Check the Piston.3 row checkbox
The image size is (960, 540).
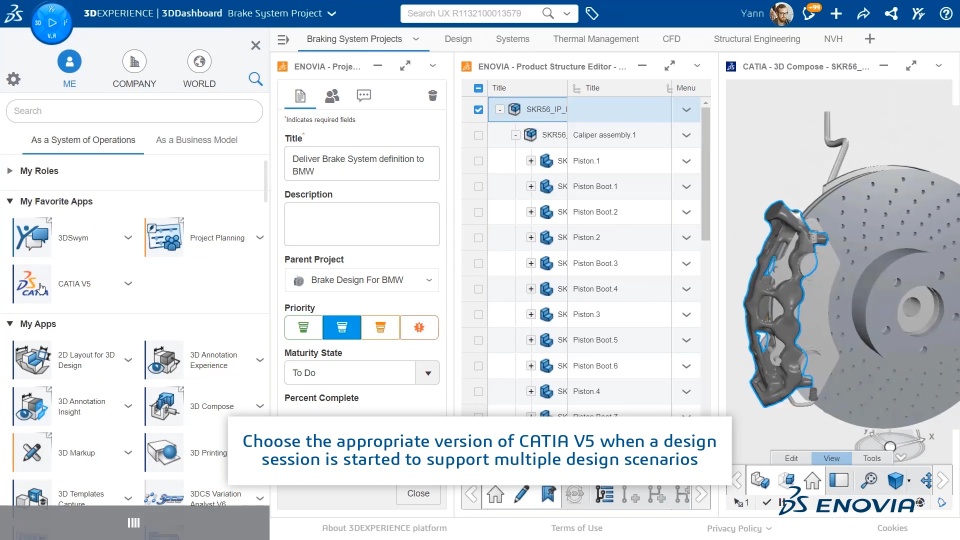[x=478, y=315]
